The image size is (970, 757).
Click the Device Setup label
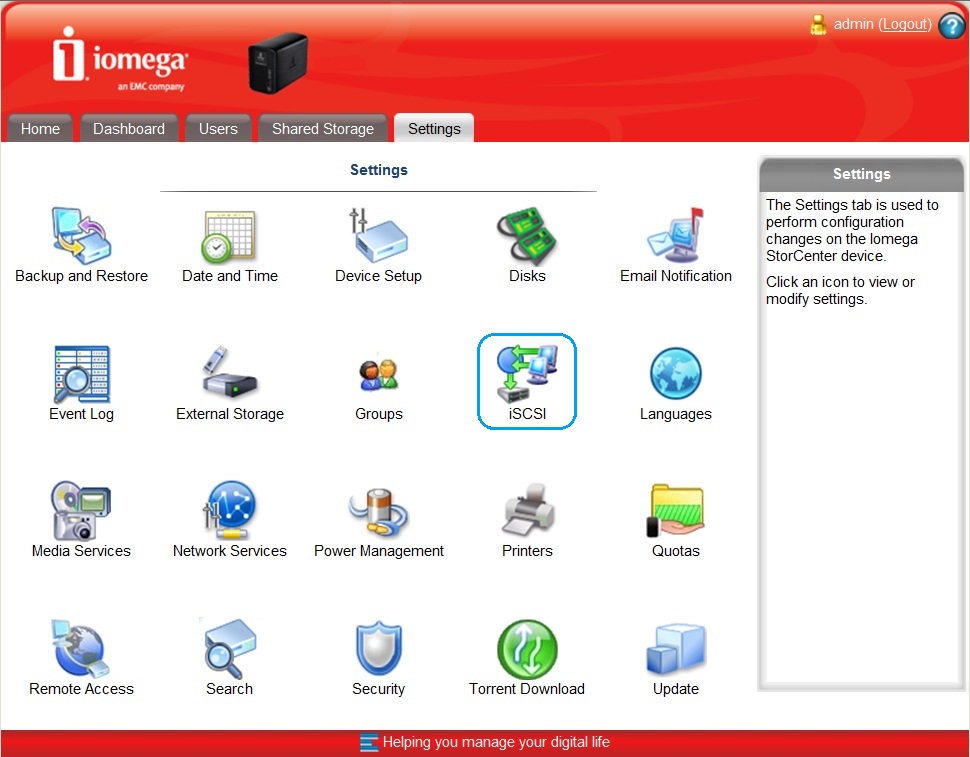coord(378,276)
